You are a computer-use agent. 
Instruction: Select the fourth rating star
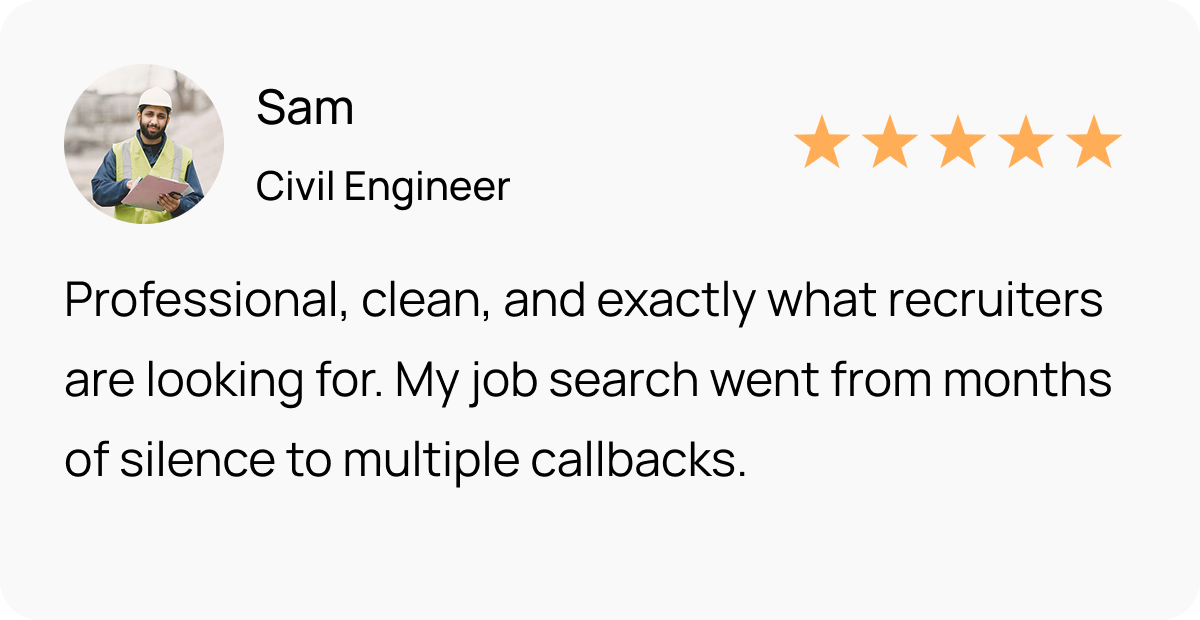pos(1026,142)
